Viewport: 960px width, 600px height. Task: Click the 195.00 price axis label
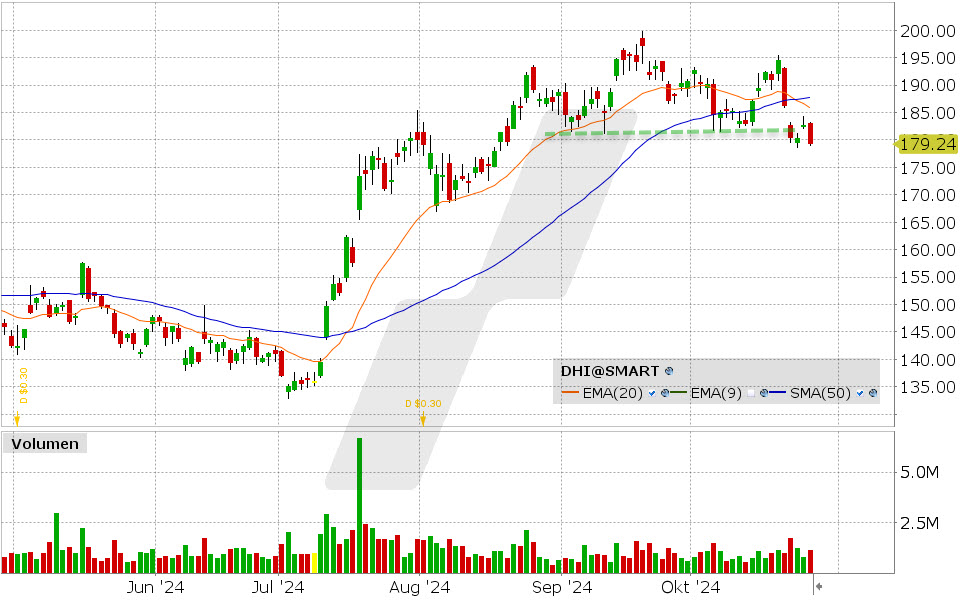click(x=928, y=58)
